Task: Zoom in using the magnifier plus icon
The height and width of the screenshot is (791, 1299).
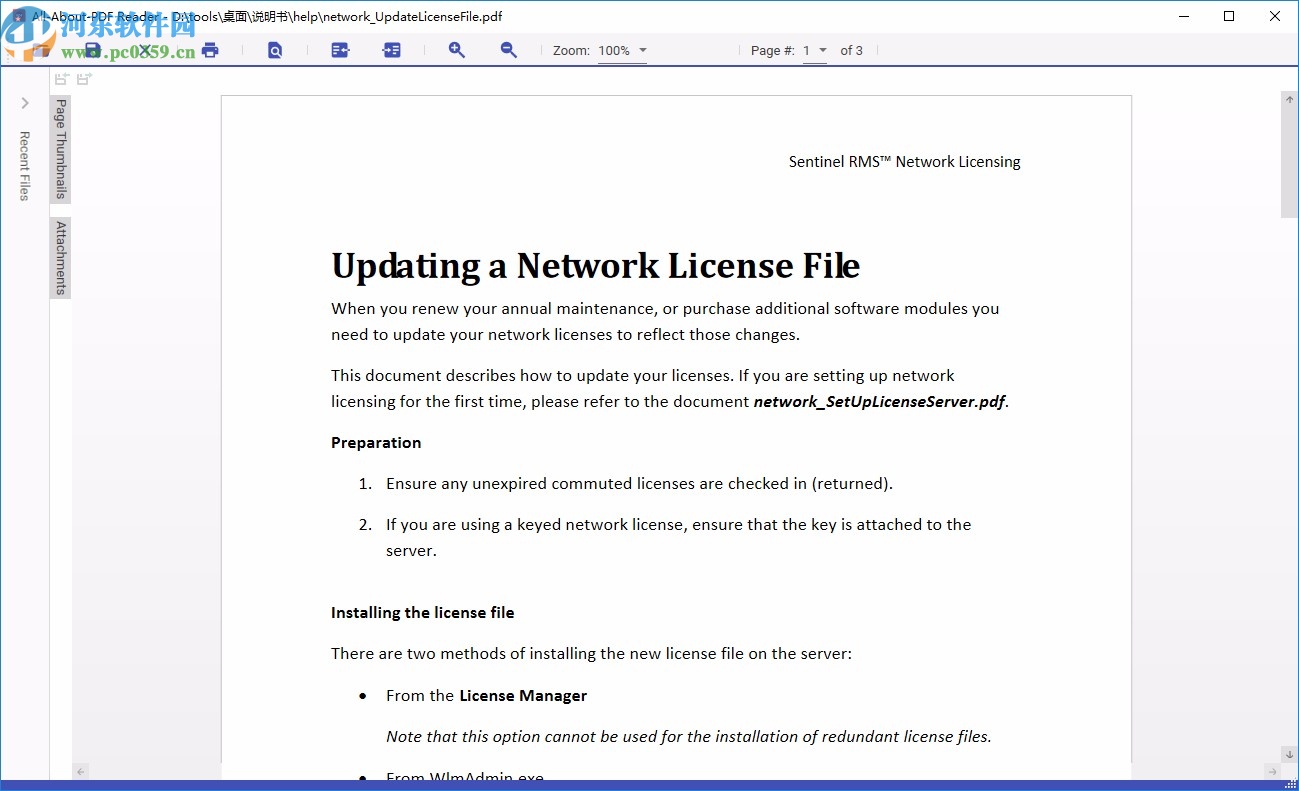Action: click(x=457, y=50)
